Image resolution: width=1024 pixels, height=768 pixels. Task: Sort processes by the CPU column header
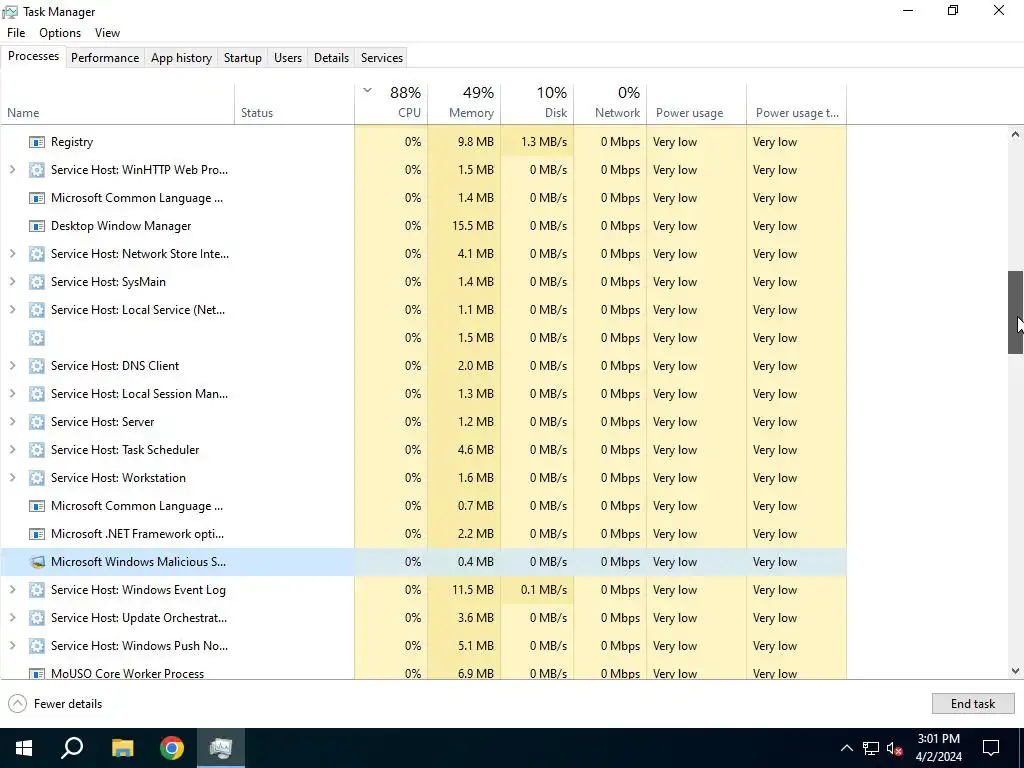(391, 103)
